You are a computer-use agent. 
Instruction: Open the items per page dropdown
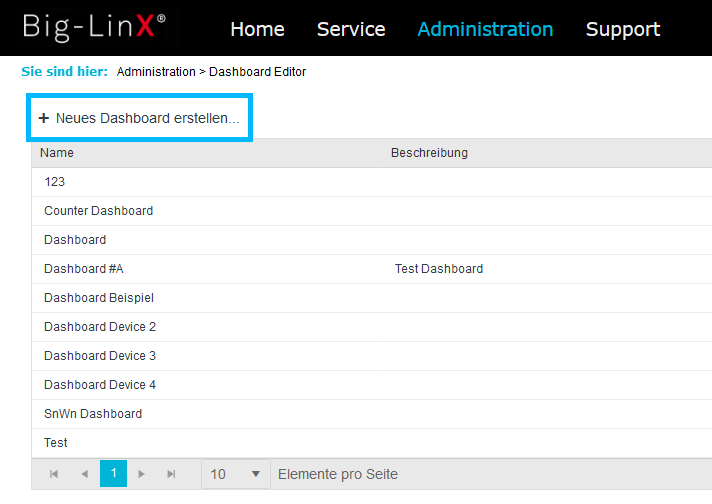236,474
